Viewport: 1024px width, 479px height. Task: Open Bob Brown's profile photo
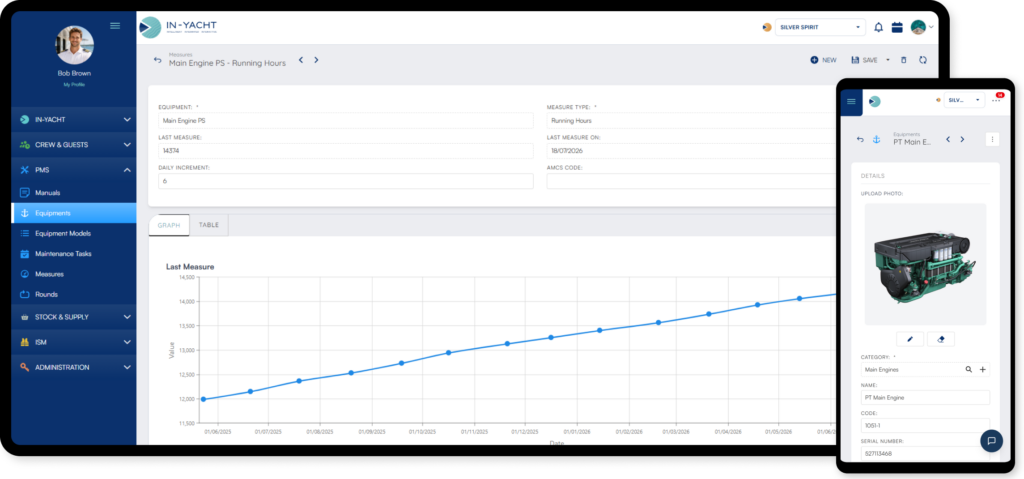(74, 45)
